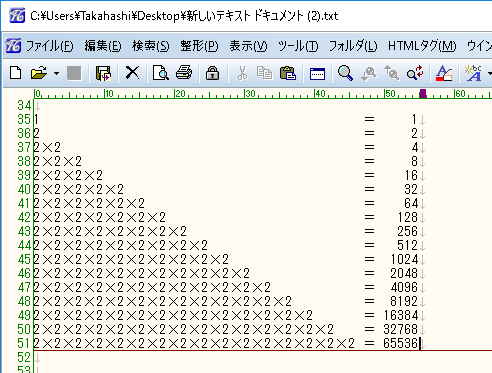Screen dimensions: 492x373
Task: Click the highlight A icon with sparkle
Action: pyautogui.click(x=473, y=73)
